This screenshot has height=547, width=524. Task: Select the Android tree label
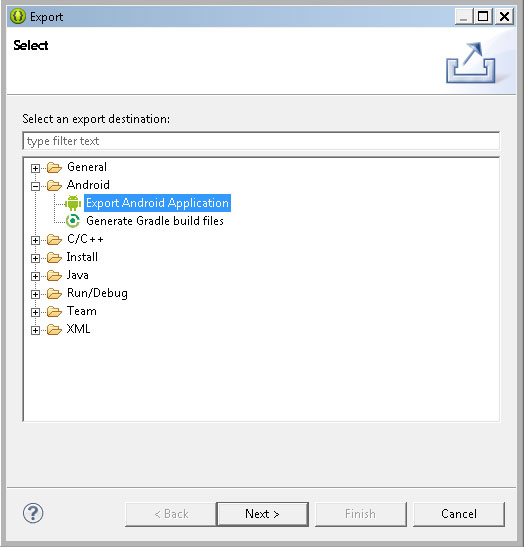(x=88, y=185)
